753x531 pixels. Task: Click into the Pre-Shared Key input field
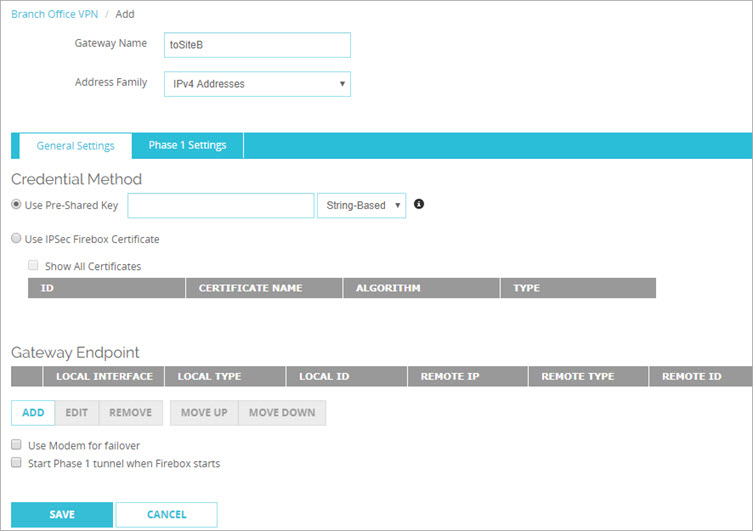click(x=221, y=205)
